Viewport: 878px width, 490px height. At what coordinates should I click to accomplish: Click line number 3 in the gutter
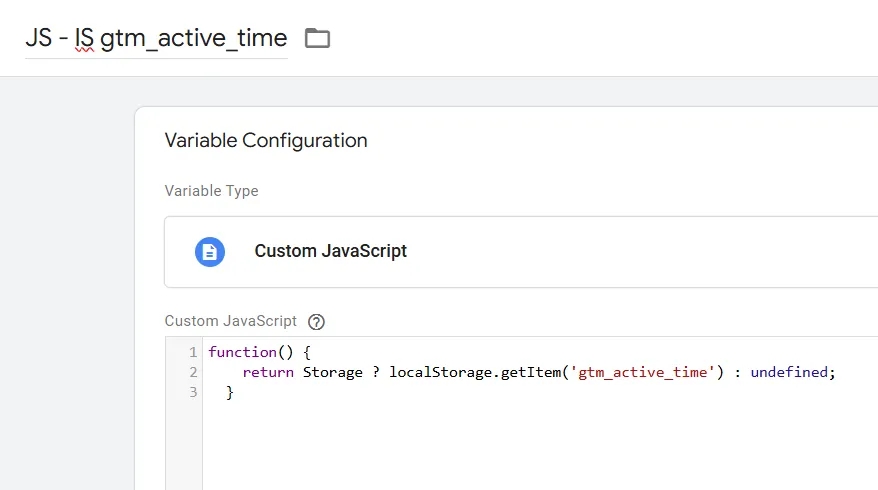click(193, 392)
